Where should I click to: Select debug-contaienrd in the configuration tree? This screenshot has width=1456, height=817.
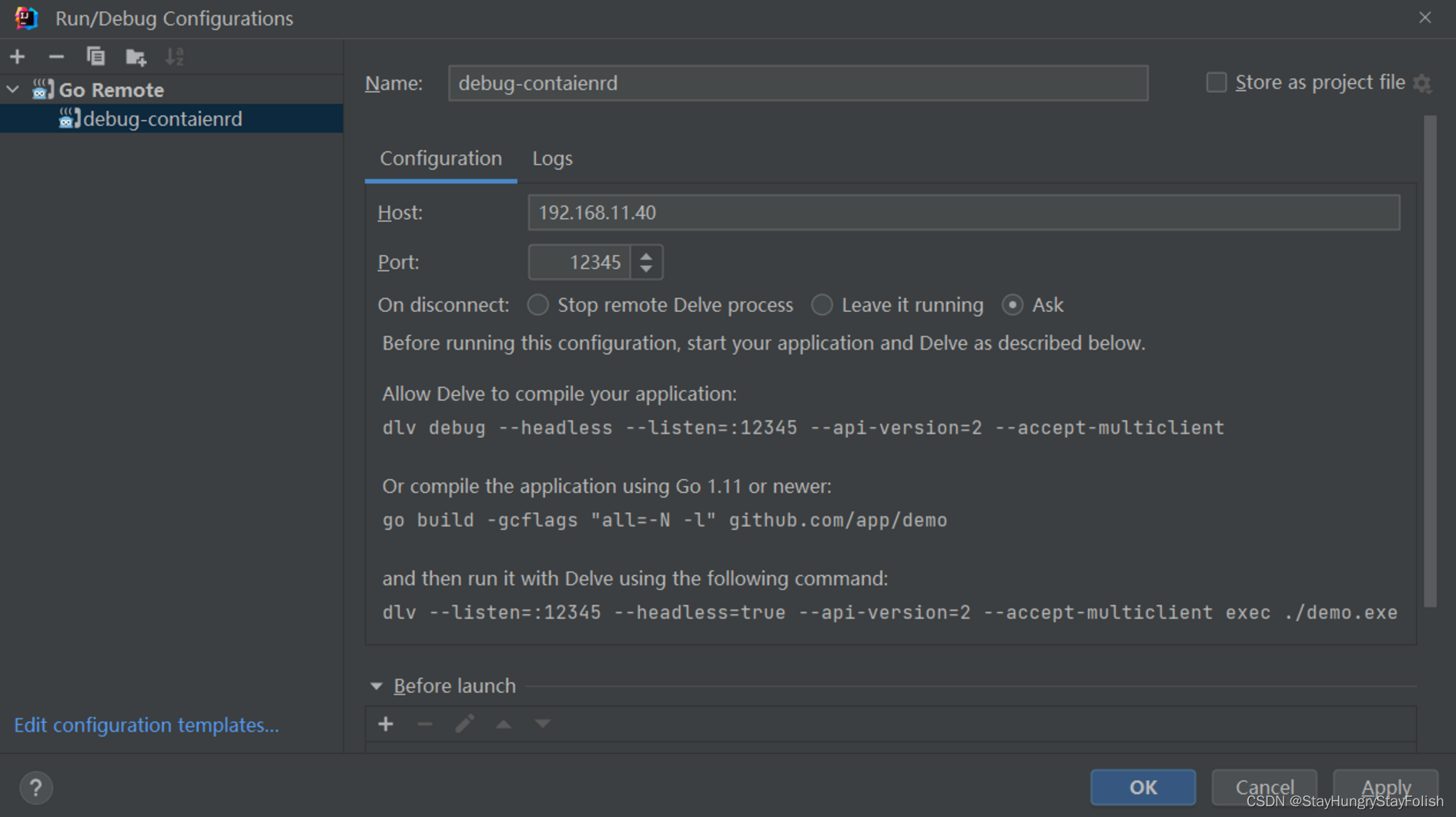pos(171,119)
